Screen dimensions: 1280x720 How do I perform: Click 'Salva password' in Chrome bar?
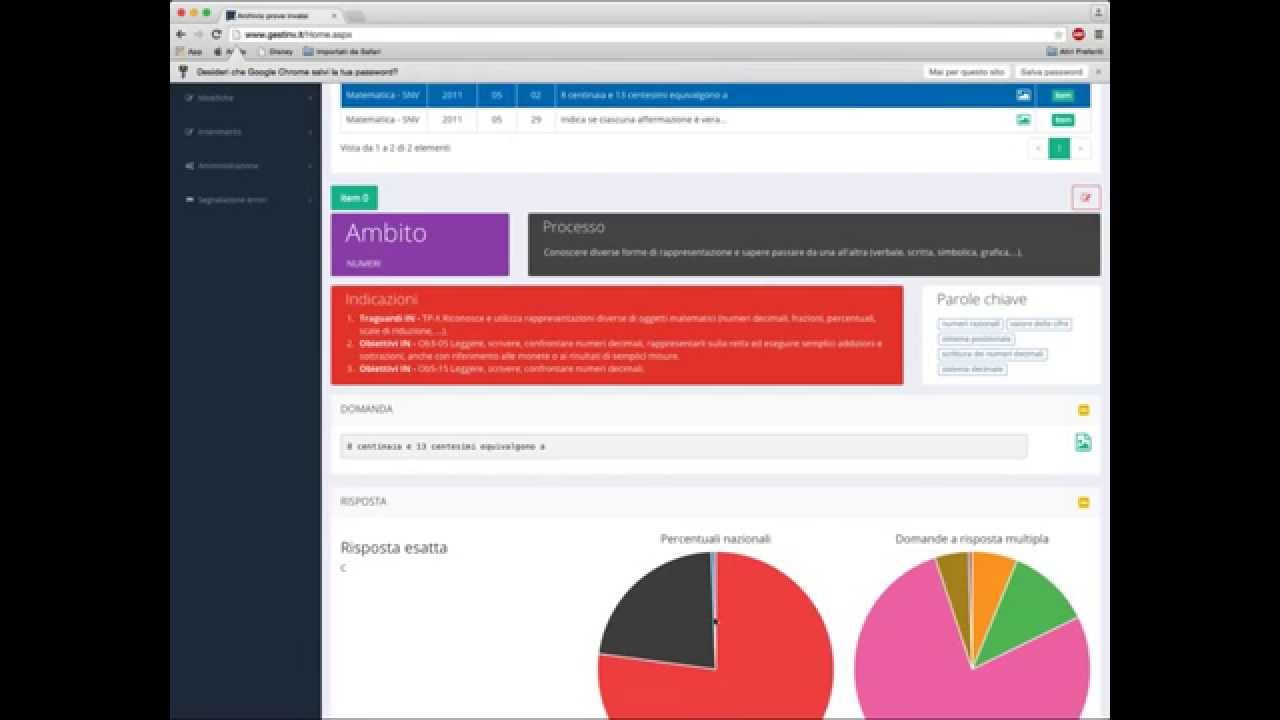point(1051,72)
